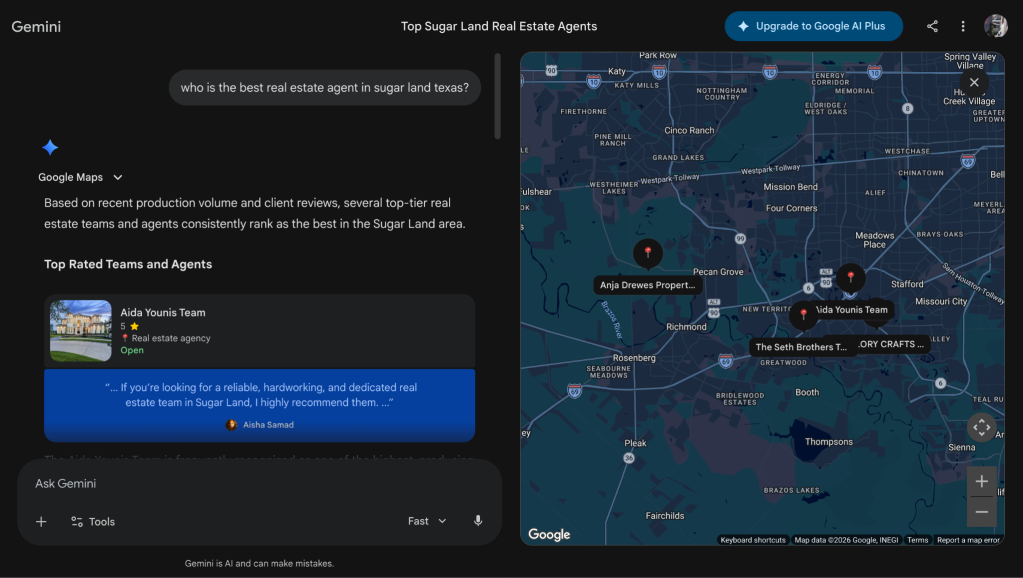
Task: Click the Katy label on the map
Action: (x=617, y=71)
